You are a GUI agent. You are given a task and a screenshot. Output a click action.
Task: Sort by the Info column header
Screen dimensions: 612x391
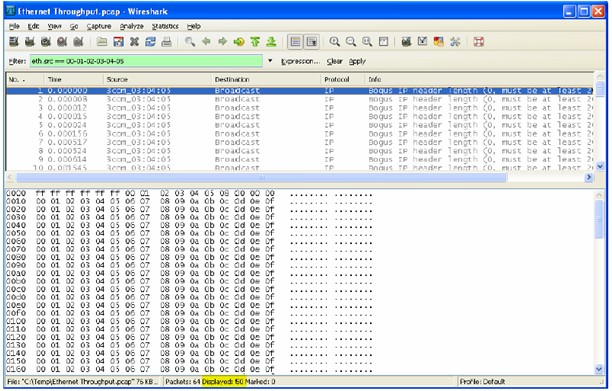click(479, 79)
